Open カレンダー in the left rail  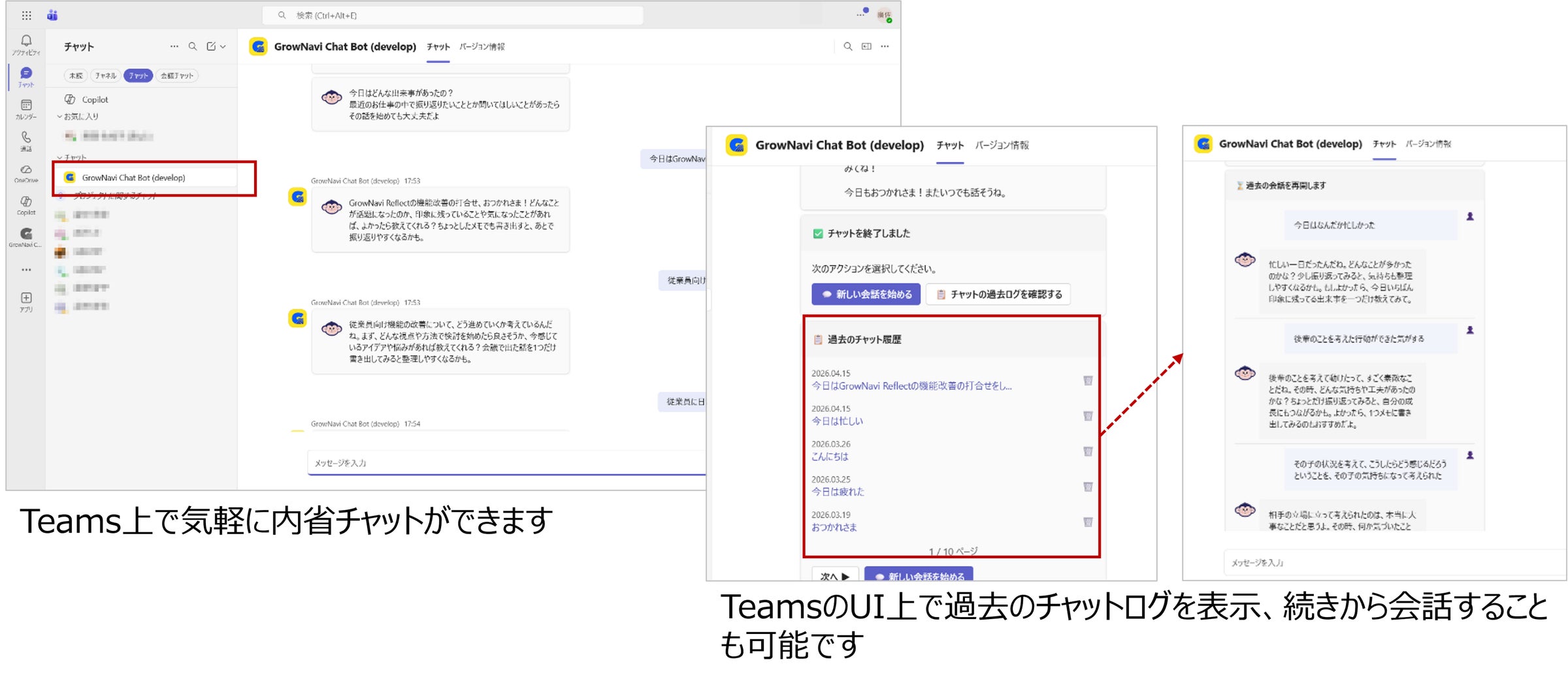tap(26, 108)
